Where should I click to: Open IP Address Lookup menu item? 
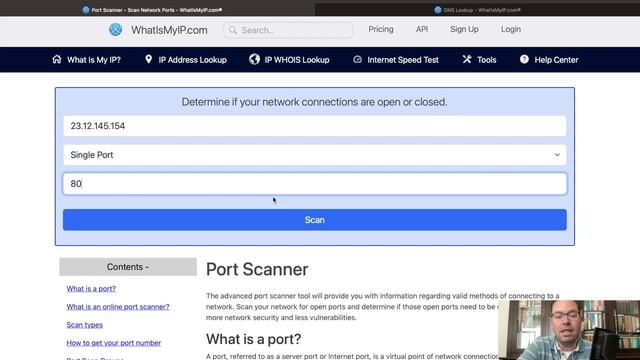point(186,60)
